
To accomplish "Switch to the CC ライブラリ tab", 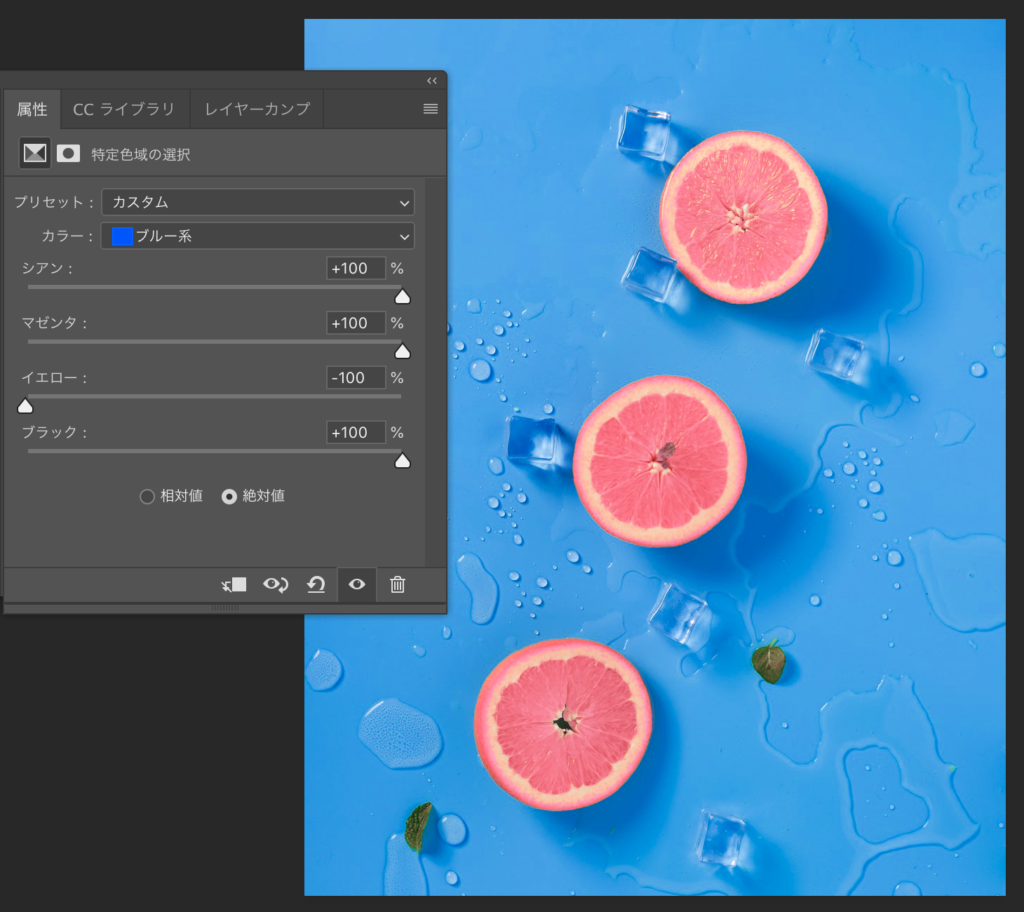I will tap(124, 109).
